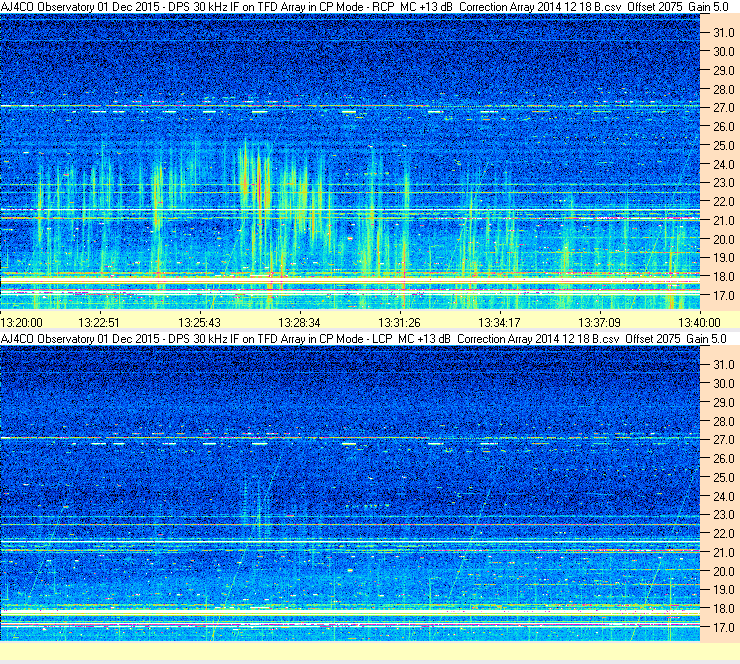Viewport: 740px width, 664px height.
Task: Click the 13:40:00 time axis label
Action: tap(699, 323)
